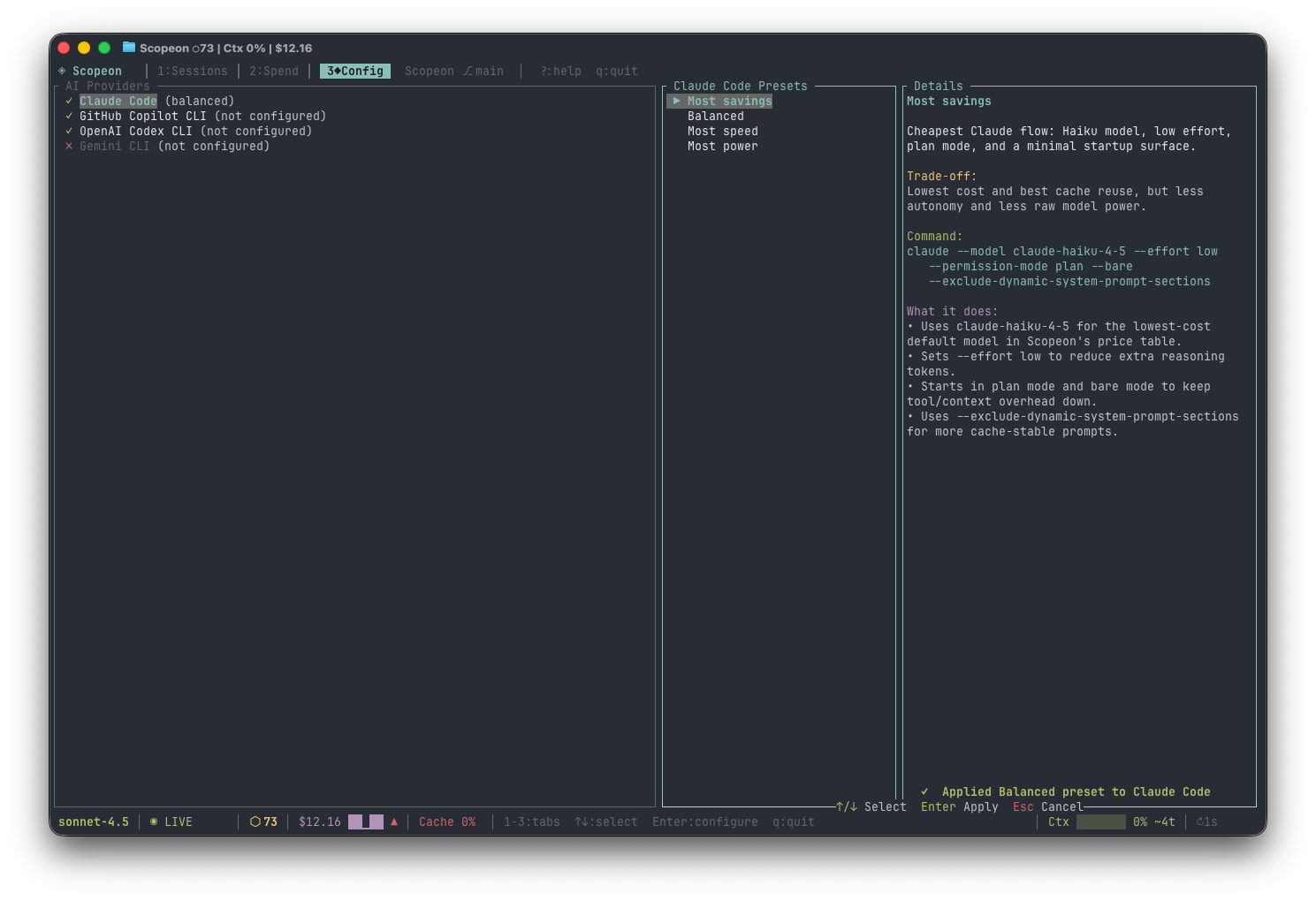Click the Ctx context usage bar
Image resolution: width=1316 pixels, height=901 pixels.
1101,821
